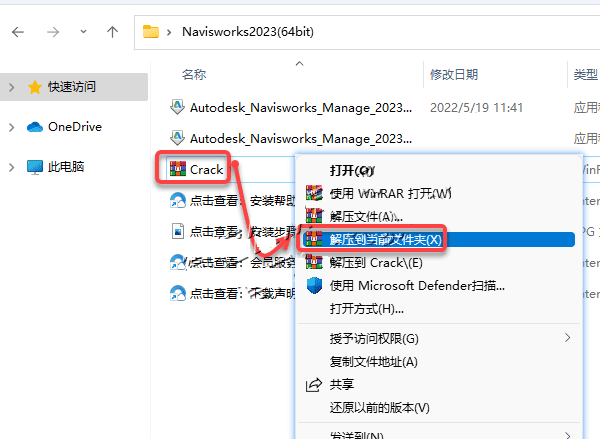Click the share icon beside 共享

pyautogui.click(x=314, y=385)
